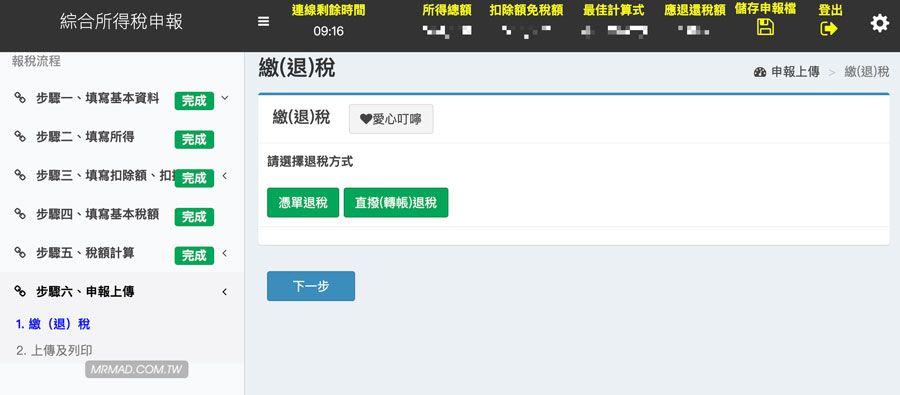Click the 愛心叮嚀 button
Viewport: 900px width, 395px height.
pos(391,119)
